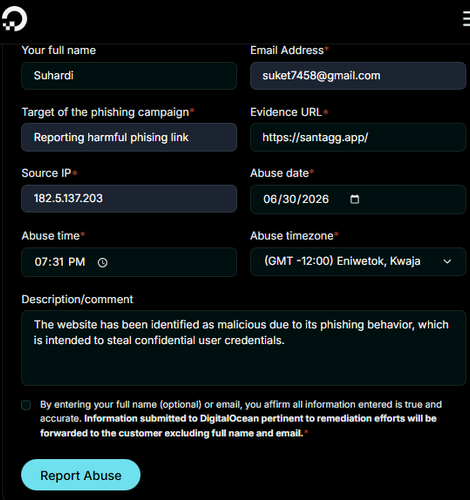Image resolution: width=470 pixels, height=500 pixels.
Task: Click the affirmation statement label text
Action: pos(241,419)
